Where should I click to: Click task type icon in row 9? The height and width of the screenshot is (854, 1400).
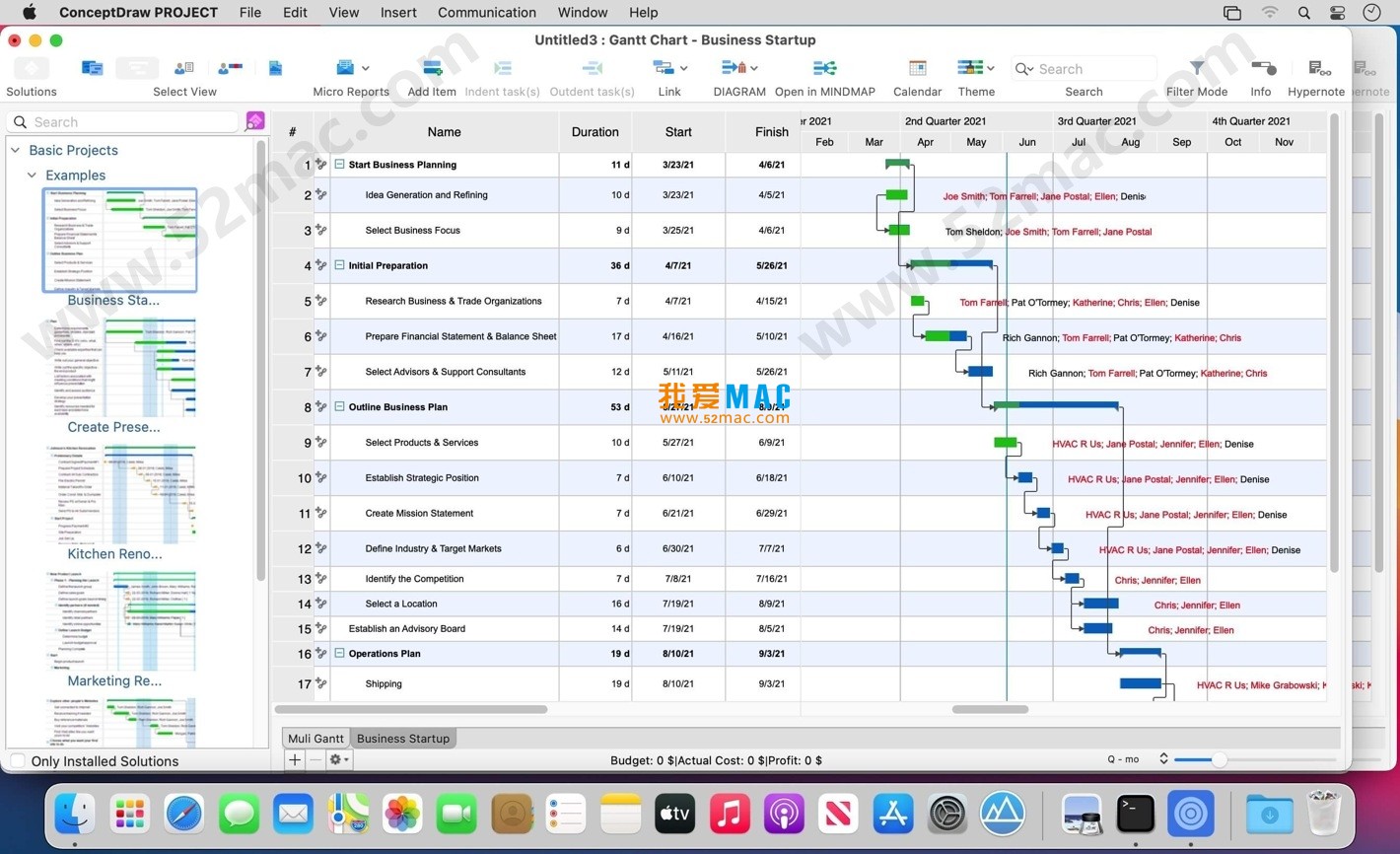click(x=320, y=443)
